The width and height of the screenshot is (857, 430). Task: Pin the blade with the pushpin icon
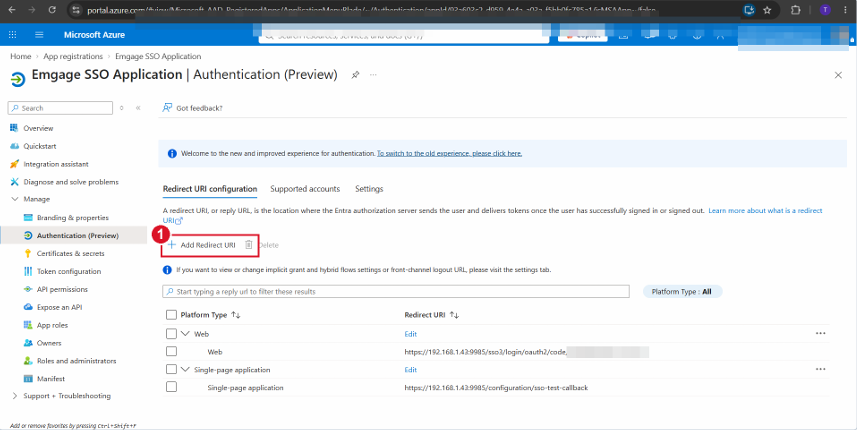pyautogui.click(x=355, y=75)
